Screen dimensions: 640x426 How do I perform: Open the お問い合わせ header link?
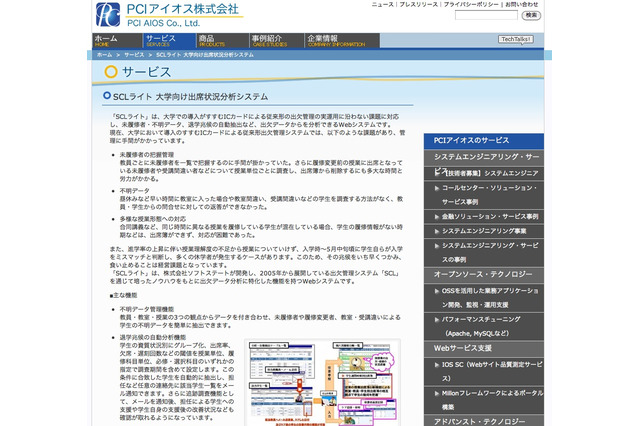pos(522,4)
